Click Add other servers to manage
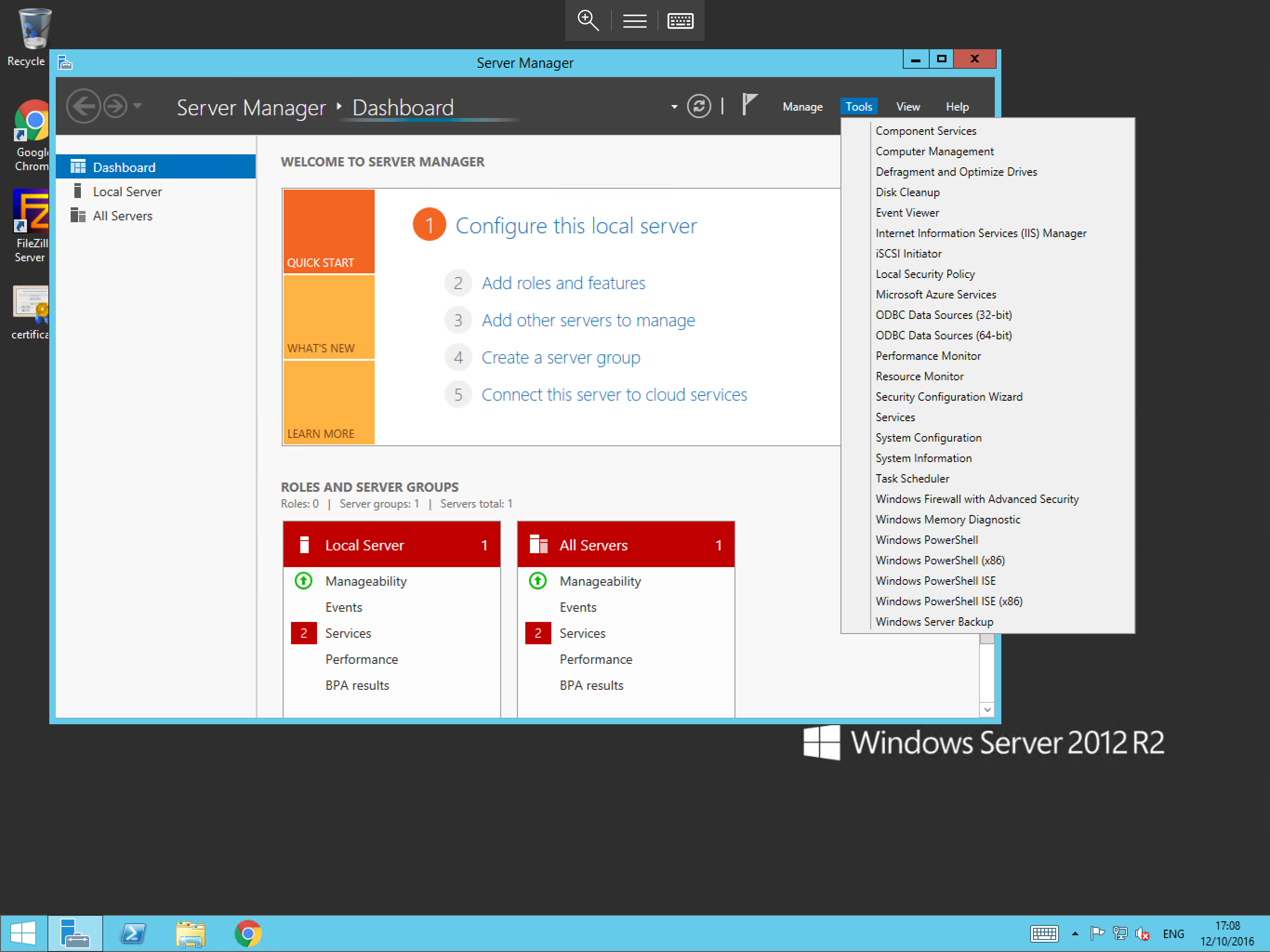The image size is (1270, 952). [x=588, y=320]
